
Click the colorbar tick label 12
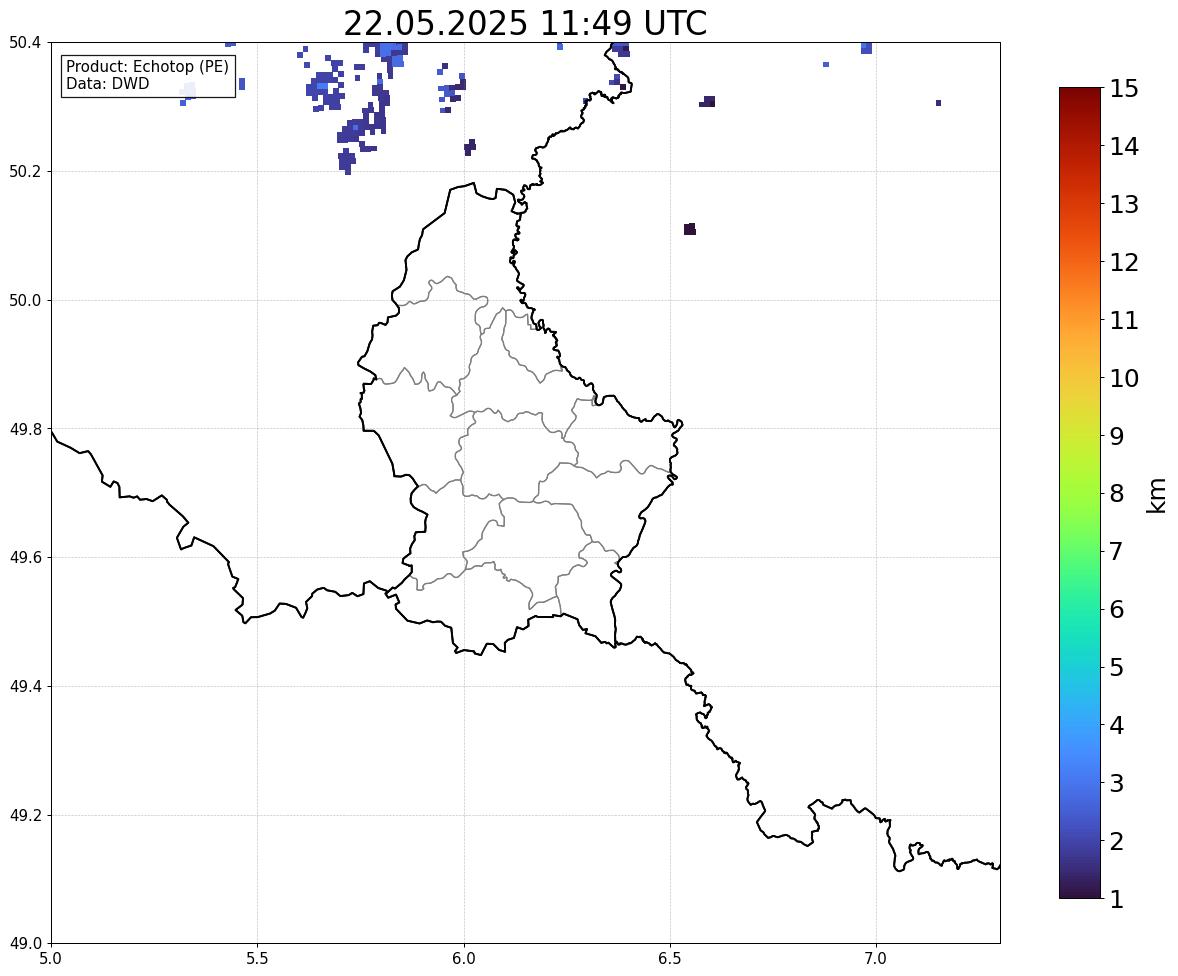pyautogui.click(x=1124, y=262)
